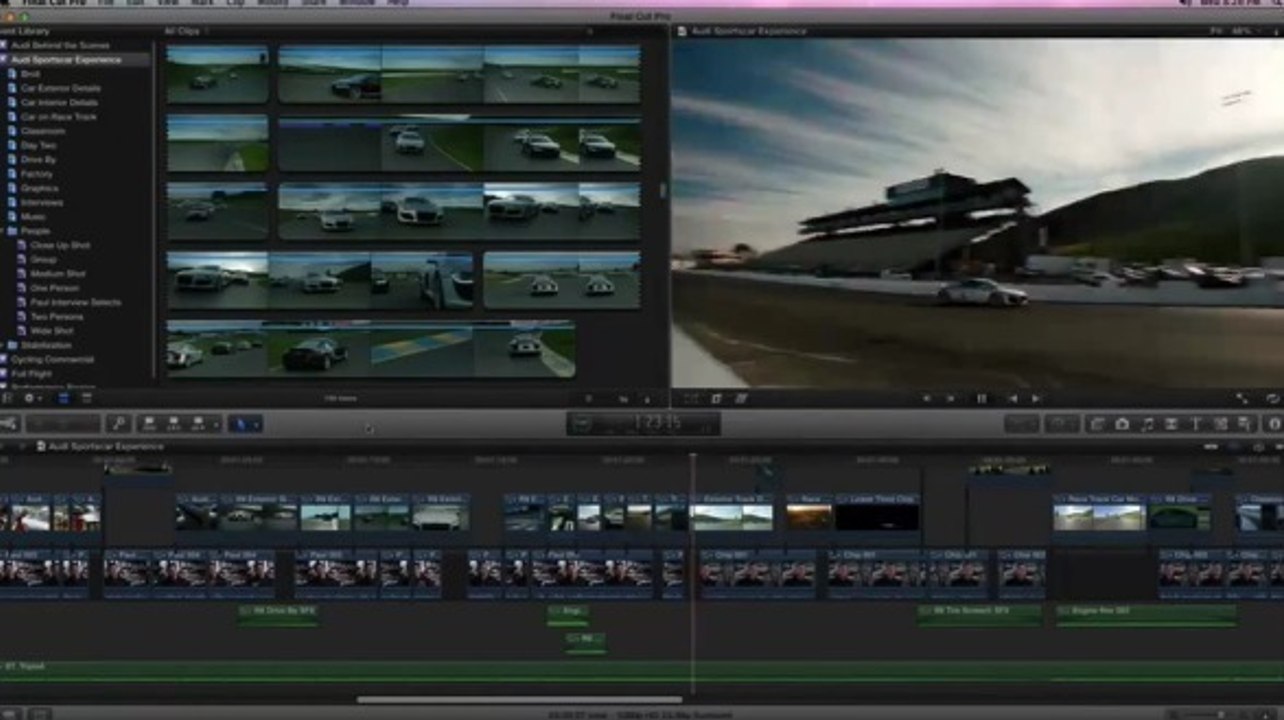Toggle the Inspector panel button
This screenshot has width=1284, height=720.
click(x=1274, y=424)
